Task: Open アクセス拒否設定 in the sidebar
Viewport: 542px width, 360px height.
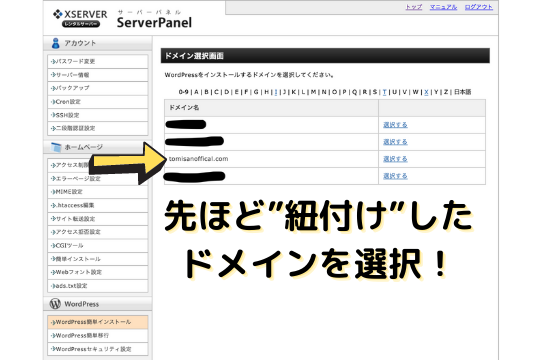Action: coord(97,232)
